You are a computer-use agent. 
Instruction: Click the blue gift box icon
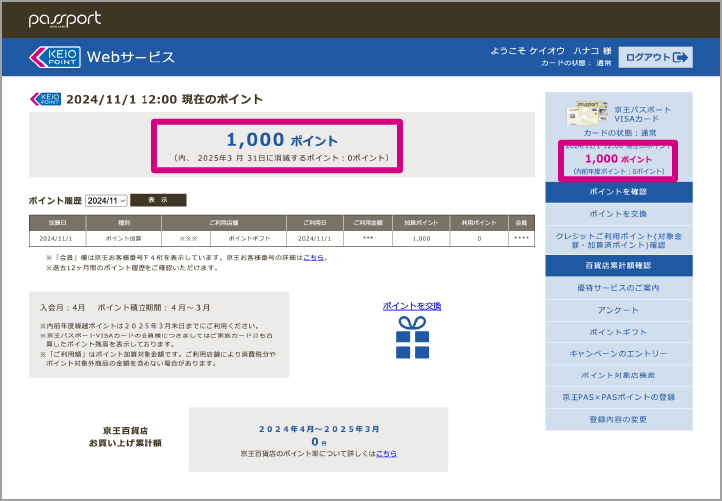click(x=411, y=337)
